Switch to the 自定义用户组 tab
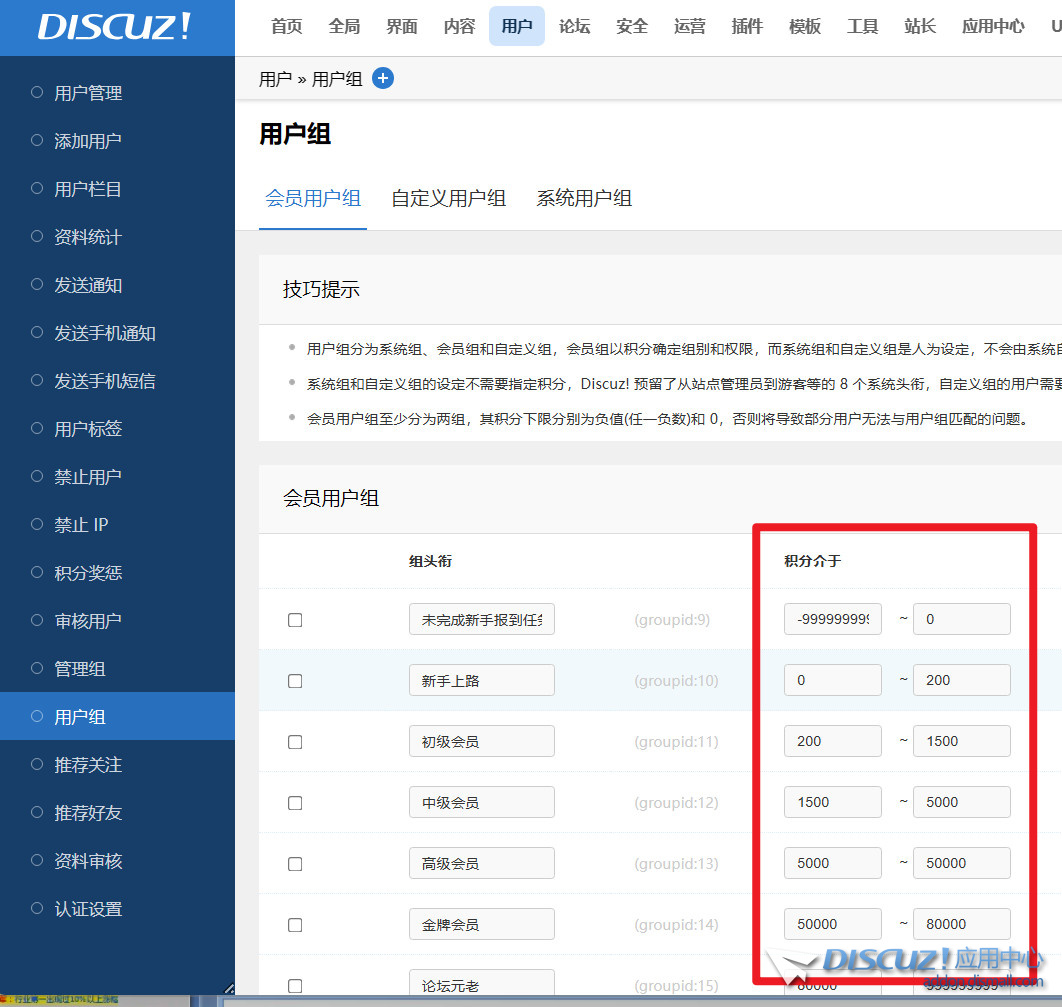Viewport: 1062px width, 1007px height. (448, 198)
